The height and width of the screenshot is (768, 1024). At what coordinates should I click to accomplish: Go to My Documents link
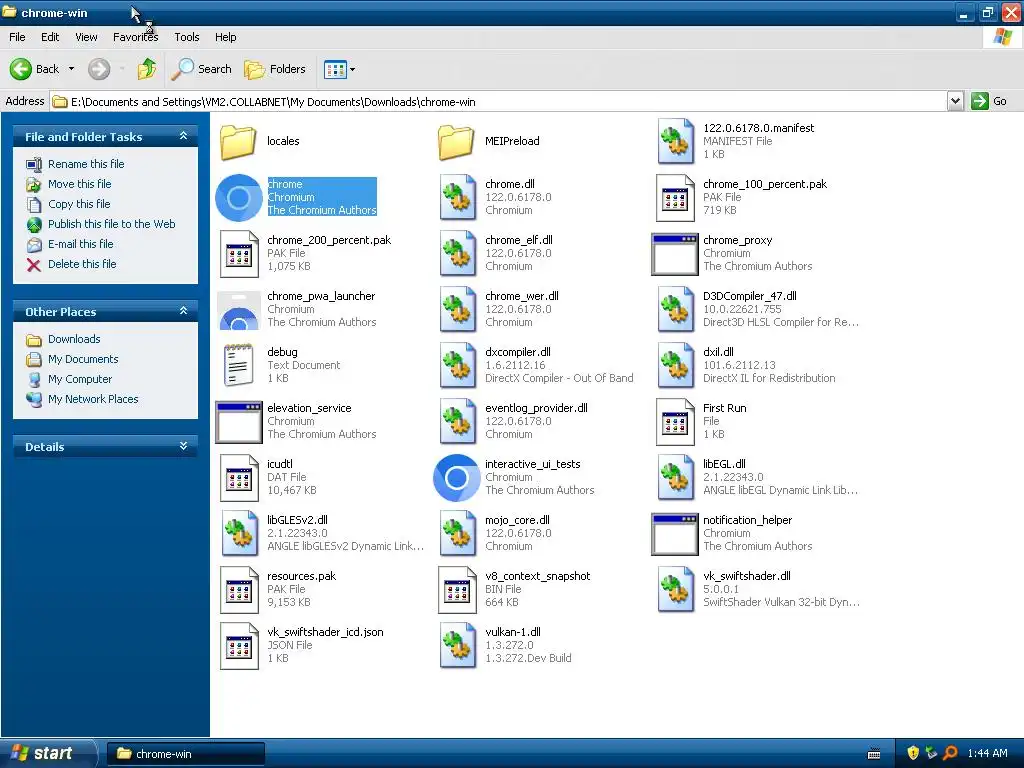pos(83,359)
